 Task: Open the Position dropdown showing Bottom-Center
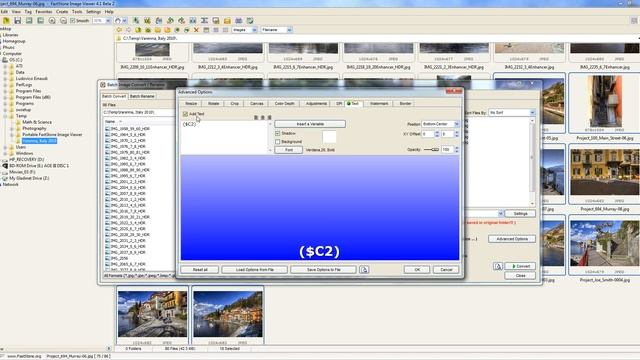point(456,124)
